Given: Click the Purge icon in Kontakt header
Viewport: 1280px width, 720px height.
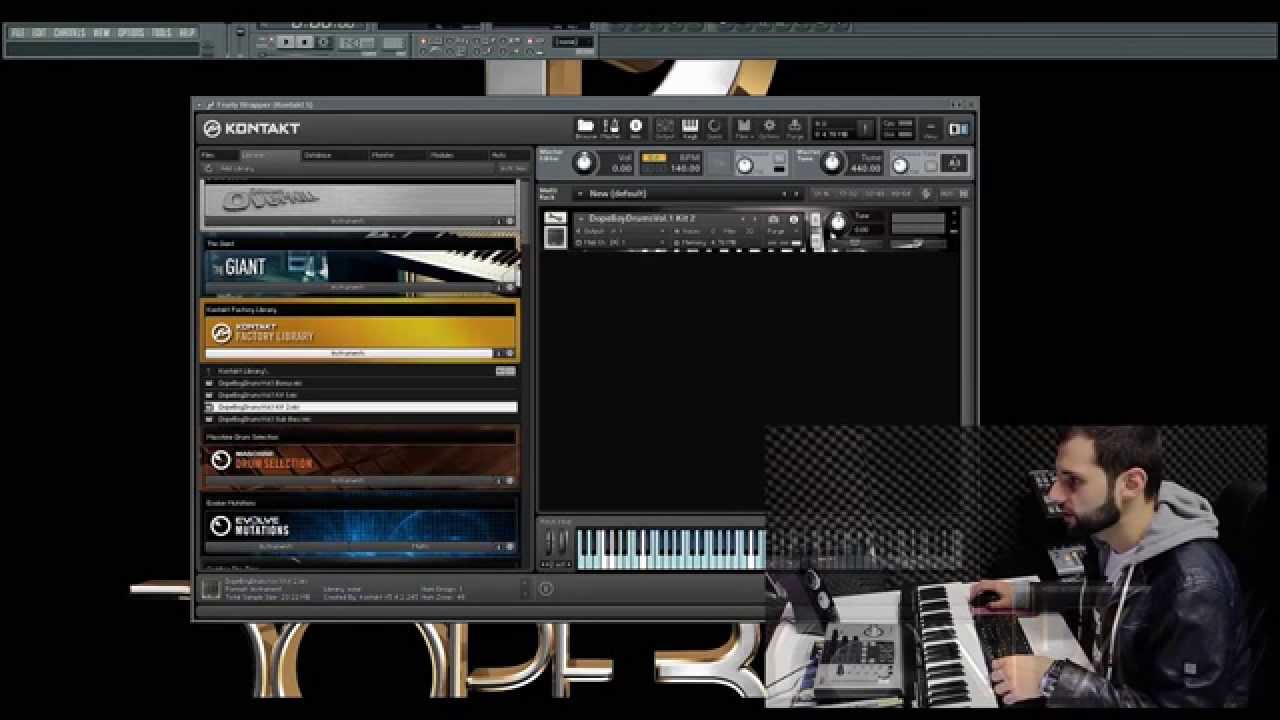Looking at the screenshot, I should click(x=795, y=127).
